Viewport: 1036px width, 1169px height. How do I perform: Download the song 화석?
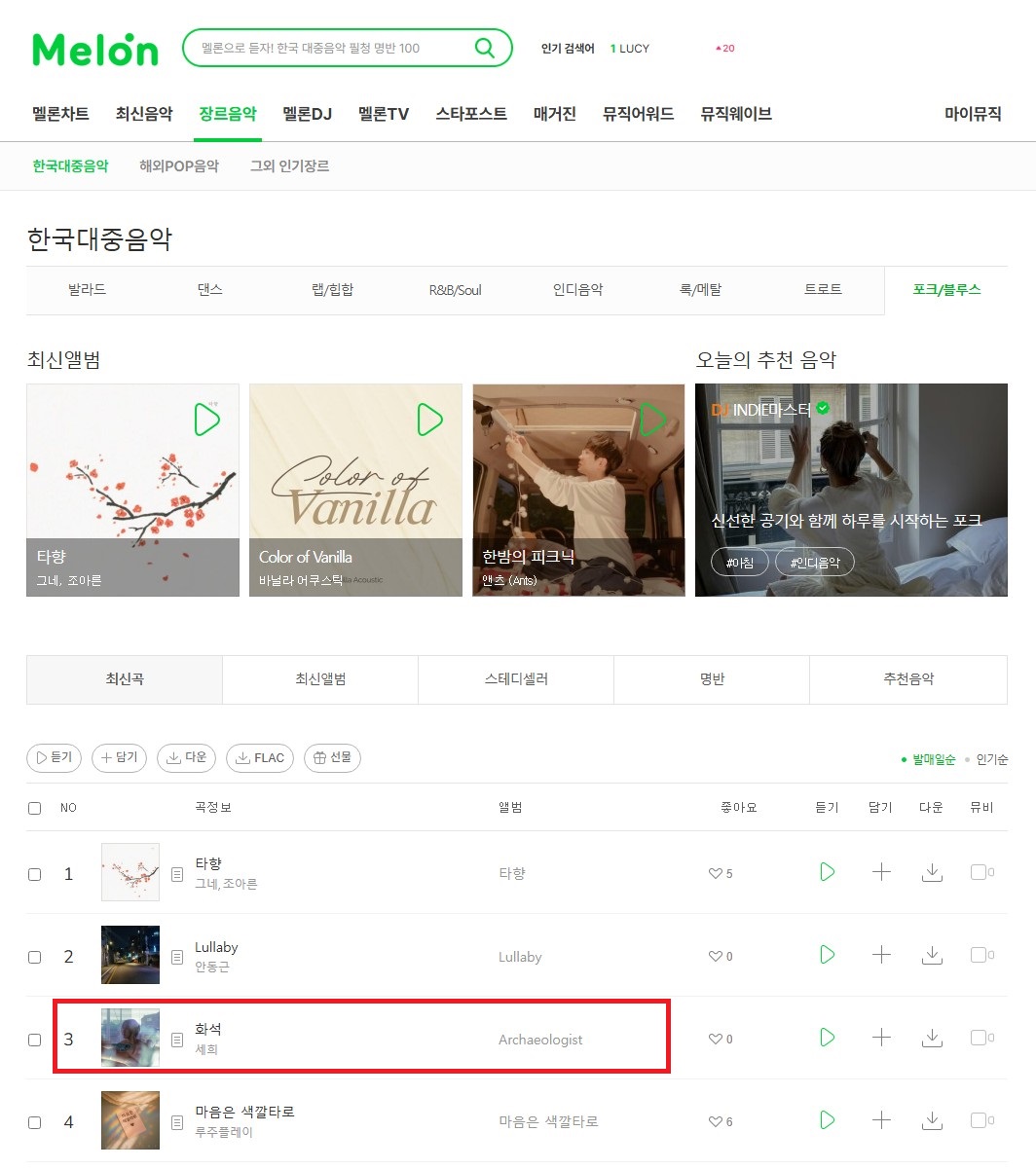pyautogui.click(x=932, y=1038)
